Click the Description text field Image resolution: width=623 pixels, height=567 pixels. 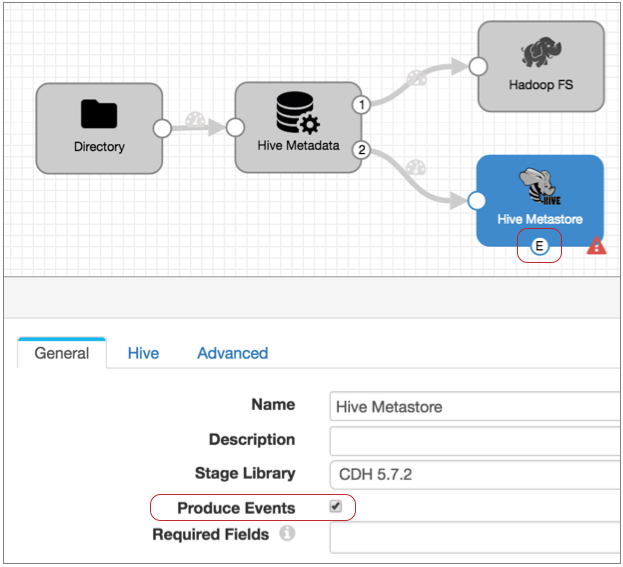(474, 440)
